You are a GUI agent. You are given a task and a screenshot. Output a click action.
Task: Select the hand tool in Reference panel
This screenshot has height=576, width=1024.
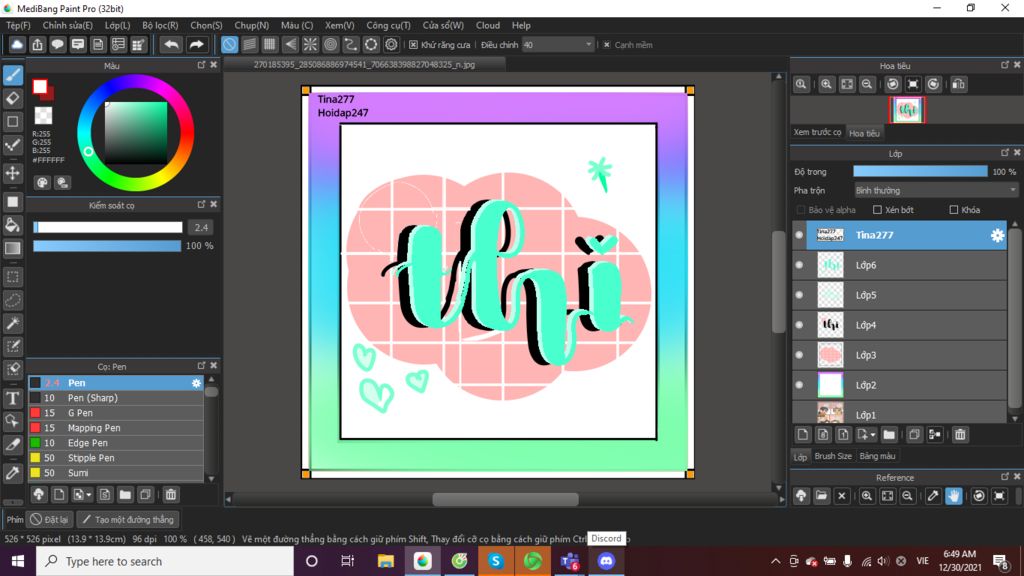(x=953, y=496)
